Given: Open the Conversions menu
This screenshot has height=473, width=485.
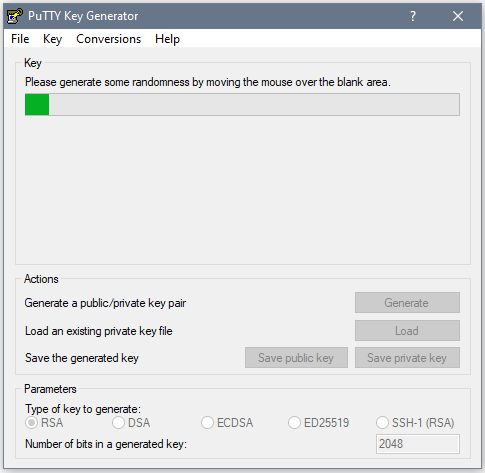Looking at the screenshot, I should (109, 39).
